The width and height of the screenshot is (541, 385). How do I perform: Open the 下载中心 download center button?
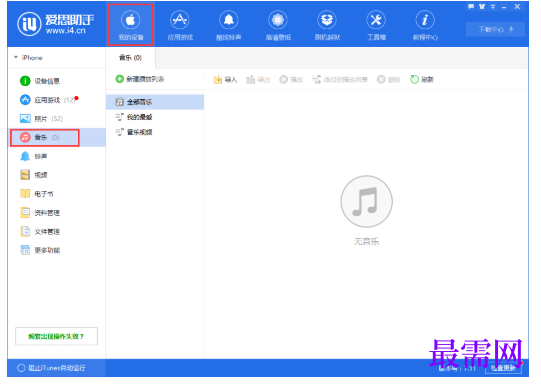(495, 29)
